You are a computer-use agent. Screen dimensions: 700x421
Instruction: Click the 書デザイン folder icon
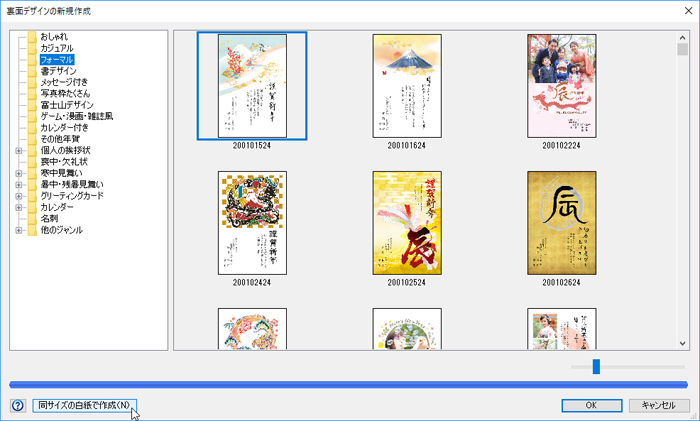33,71
